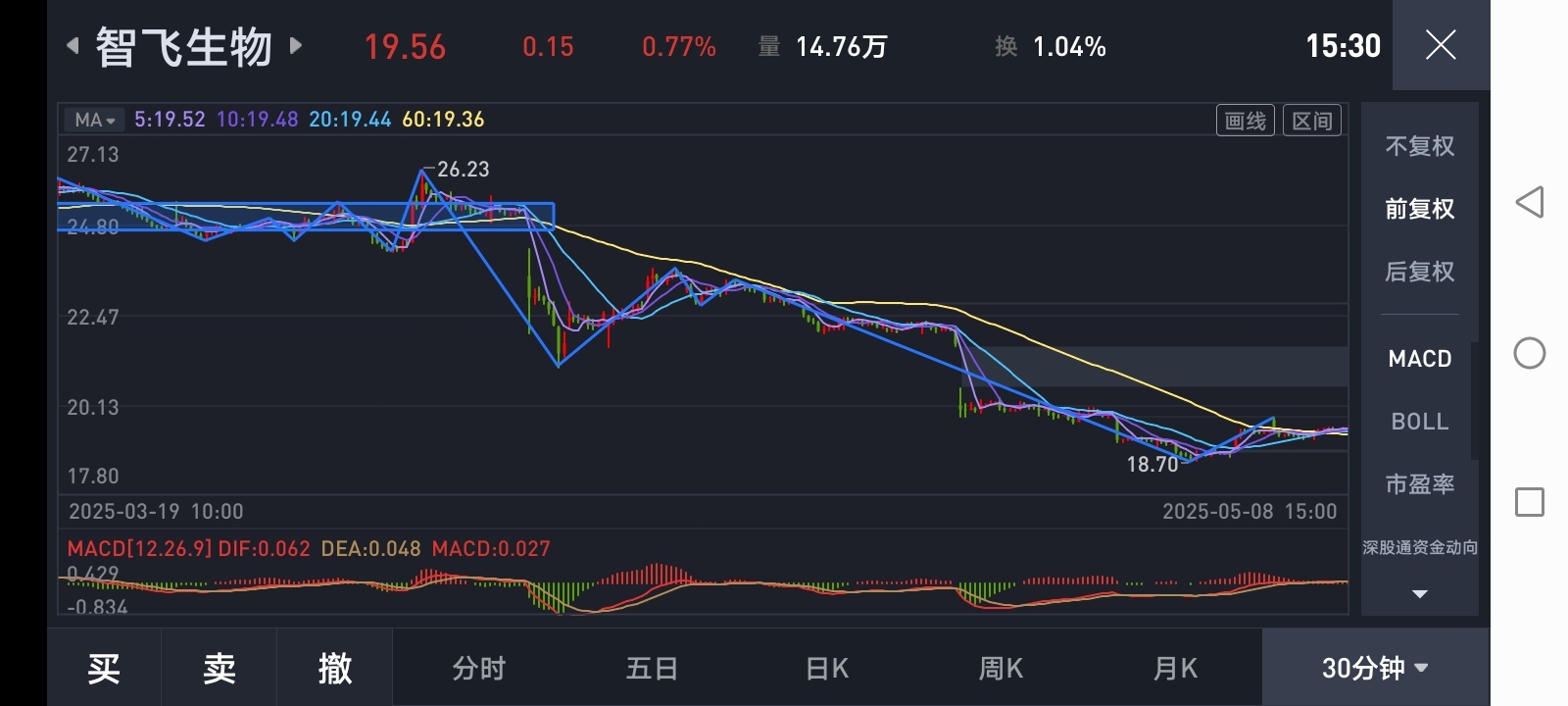Tap the percent change 0.77%

point(679,47)
